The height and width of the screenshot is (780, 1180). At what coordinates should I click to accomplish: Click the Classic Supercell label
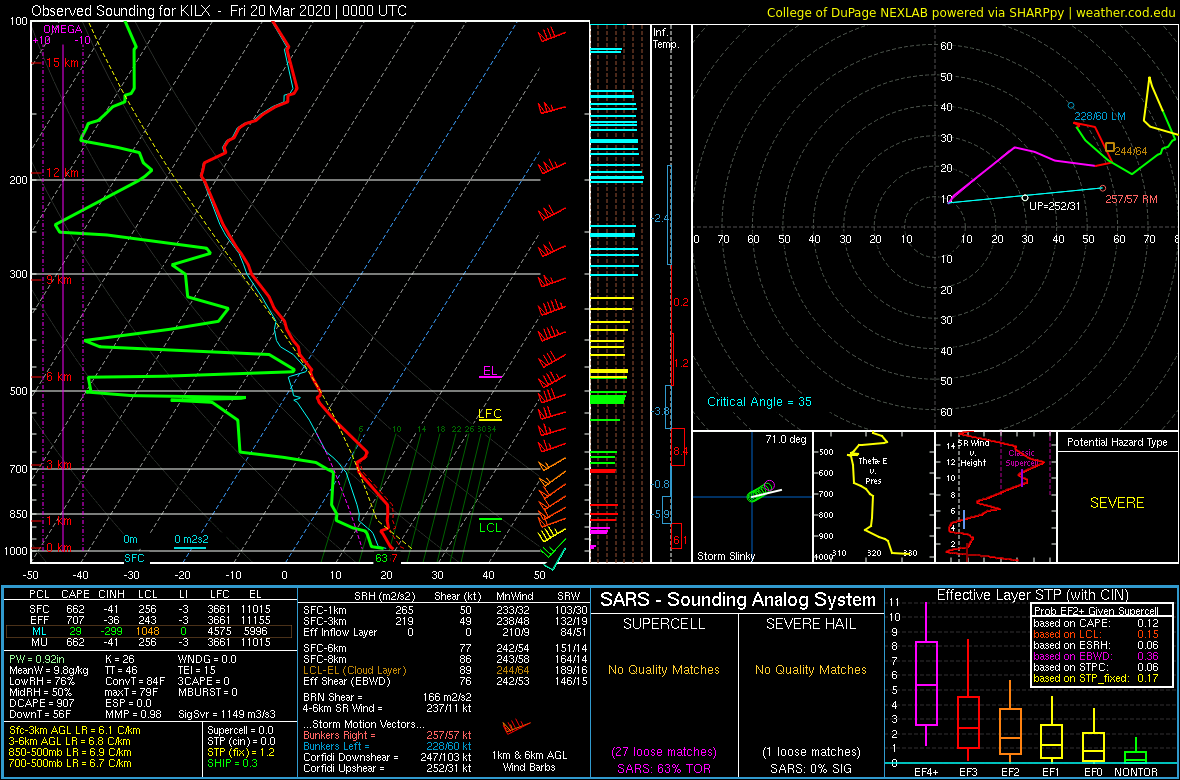click(x=1023, y=459)
